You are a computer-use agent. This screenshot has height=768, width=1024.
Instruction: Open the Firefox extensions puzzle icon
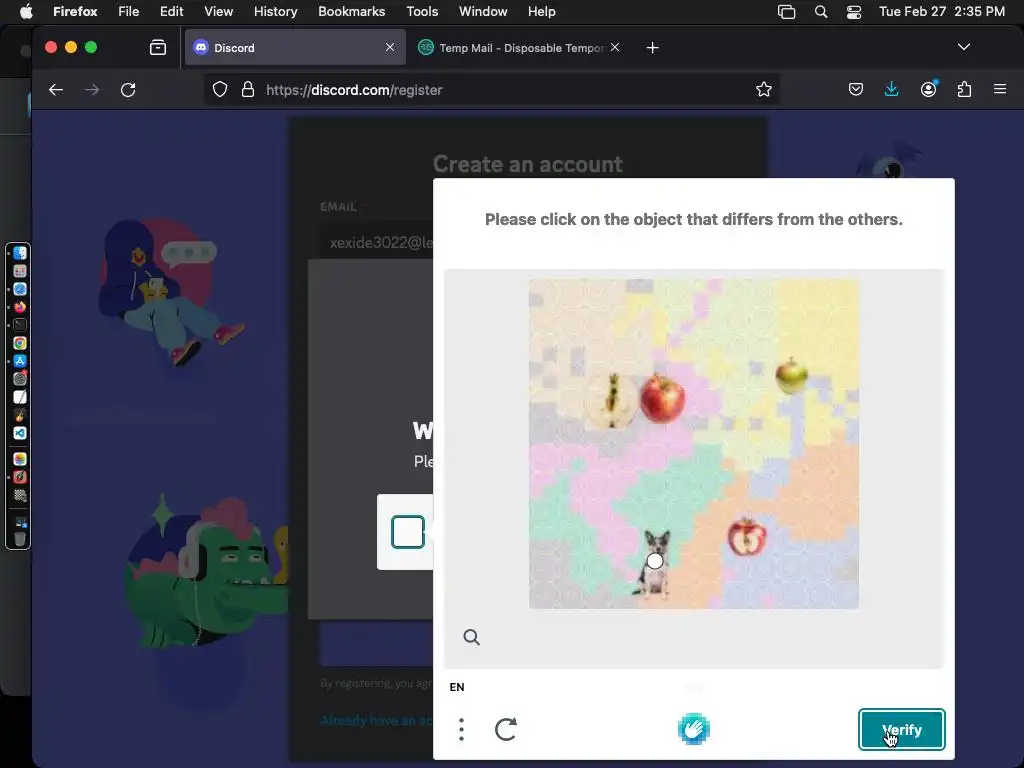(x=964, y=89)
